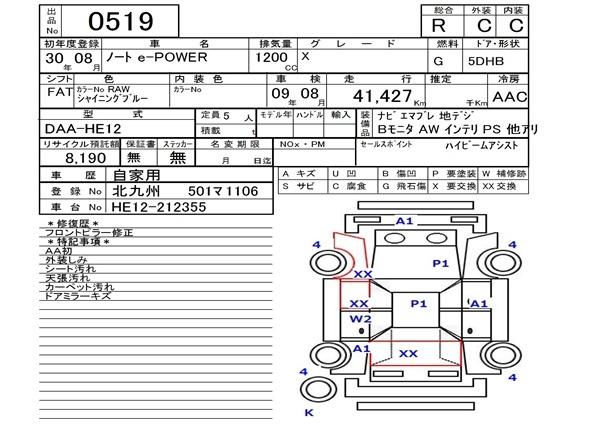Click the front left wheel circle

(328, 263)
